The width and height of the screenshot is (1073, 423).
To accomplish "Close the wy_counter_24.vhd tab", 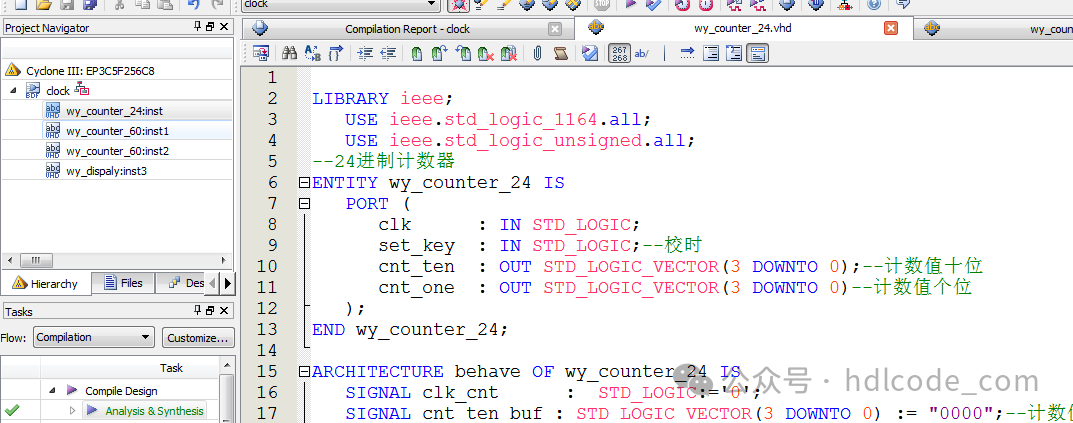I will pos(890,28).
